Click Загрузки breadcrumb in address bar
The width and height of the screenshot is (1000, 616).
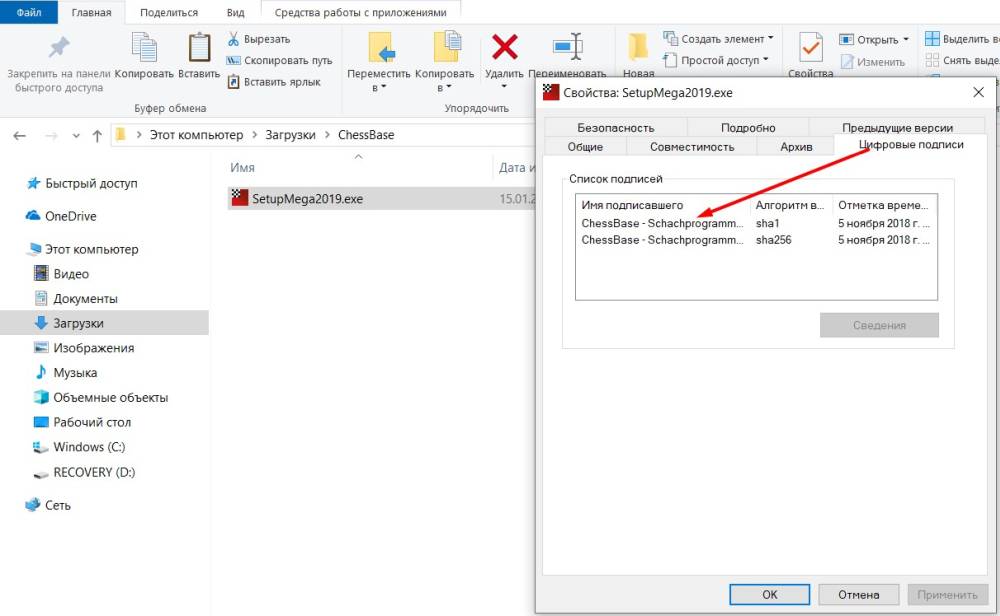coord(290,135)
